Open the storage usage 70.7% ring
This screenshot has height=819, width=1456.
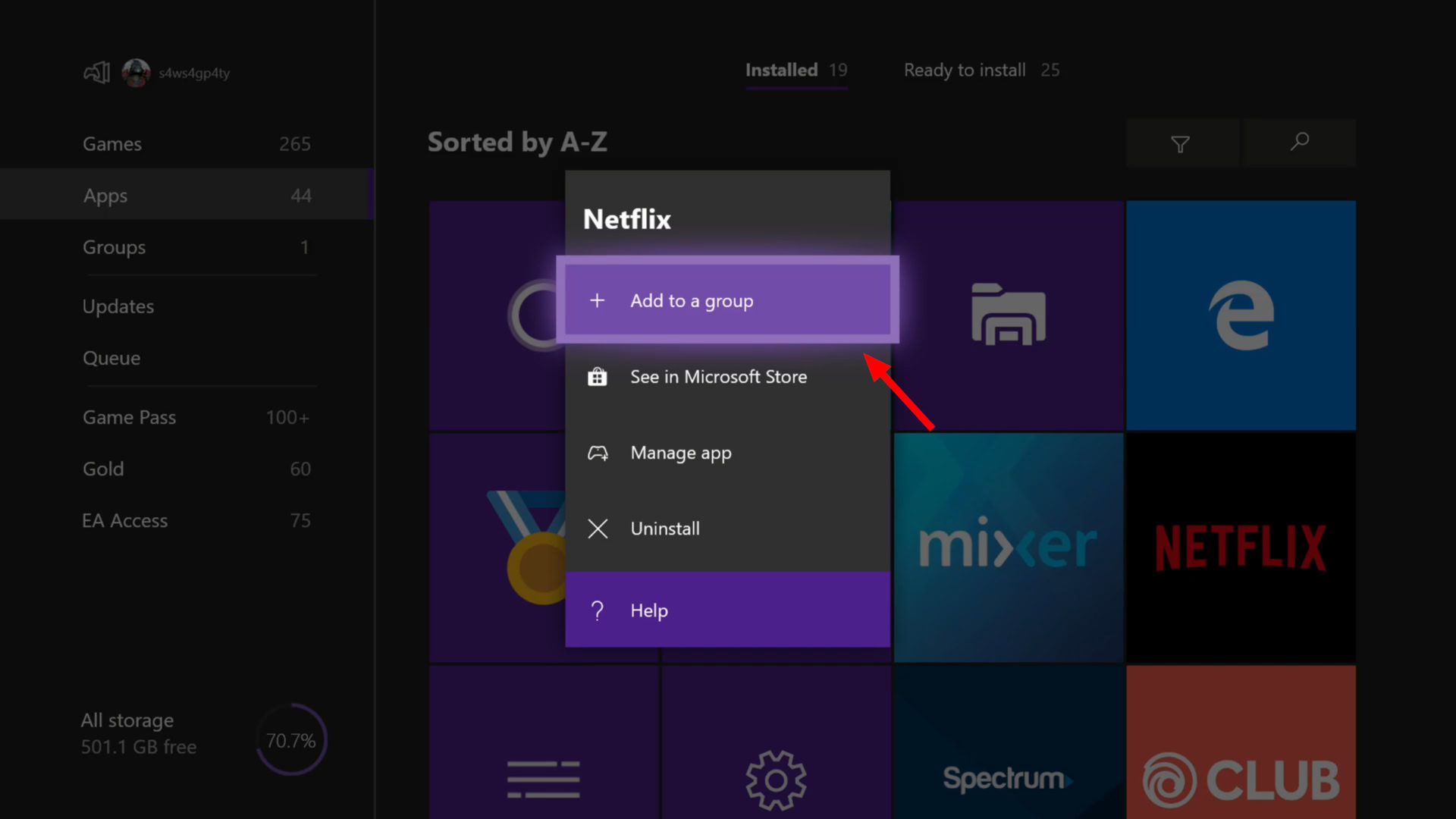point(291,739)
